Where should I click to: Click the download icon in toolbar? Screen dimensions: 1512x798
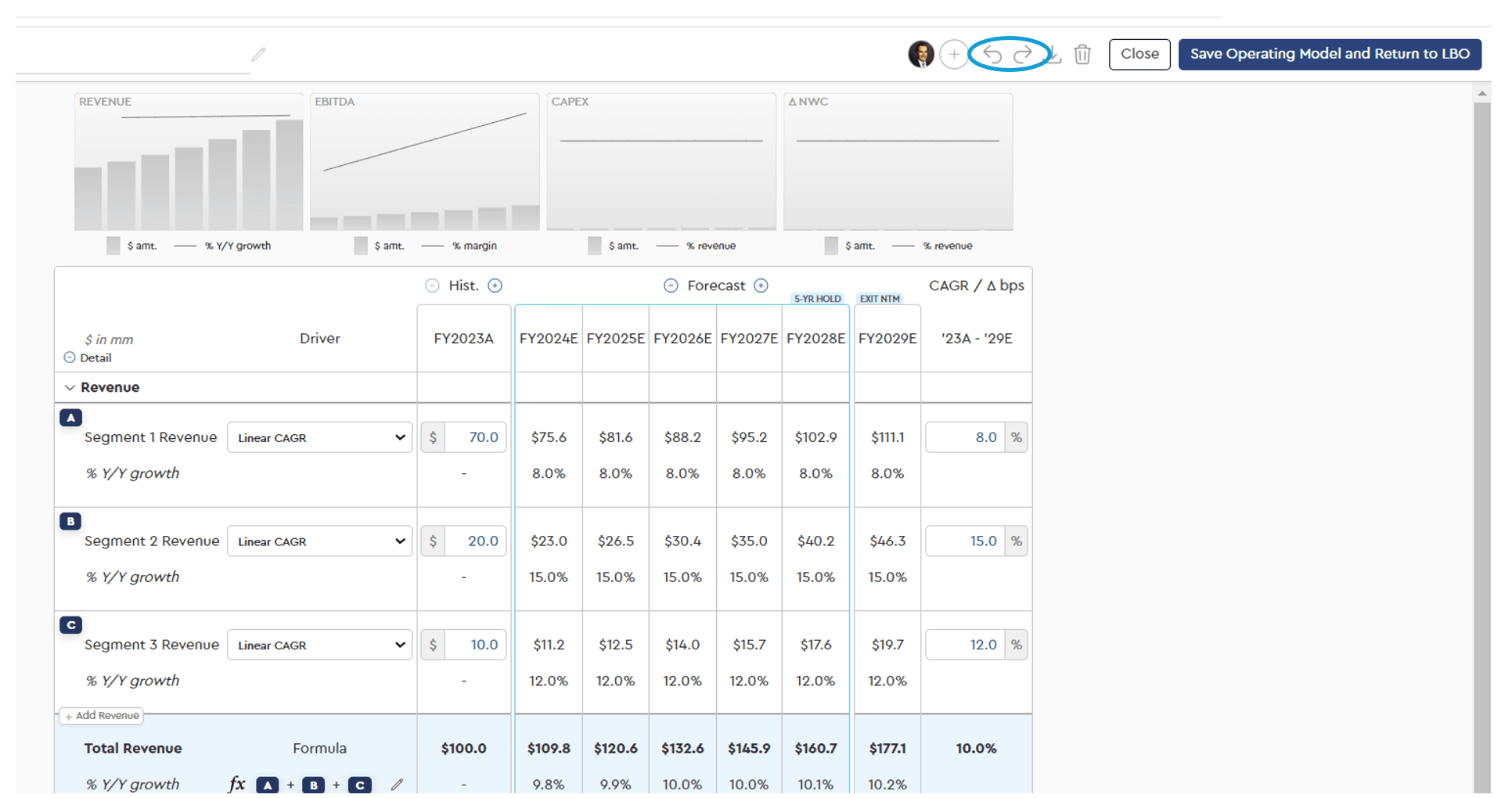(x=1055, y=54)
